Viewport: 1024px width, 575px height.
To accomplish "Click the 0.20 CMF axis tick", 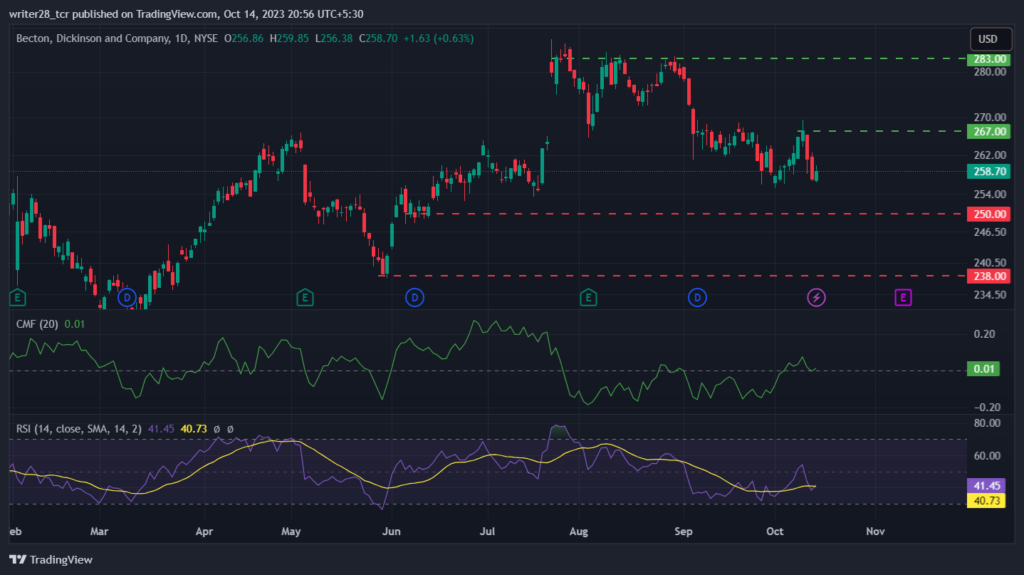I will pos(984,334).
